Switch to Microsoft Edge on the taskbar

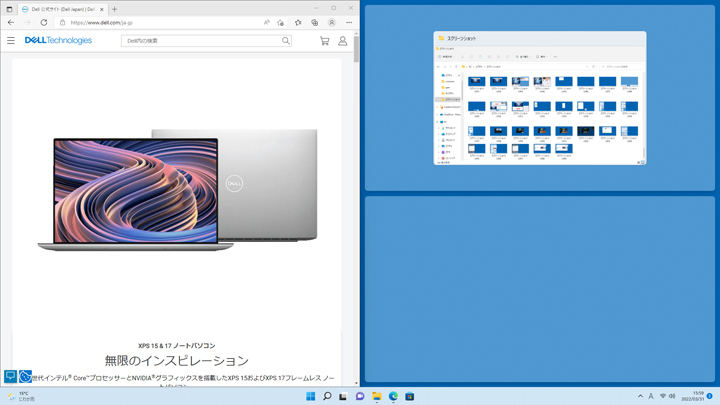pos(393,396)
